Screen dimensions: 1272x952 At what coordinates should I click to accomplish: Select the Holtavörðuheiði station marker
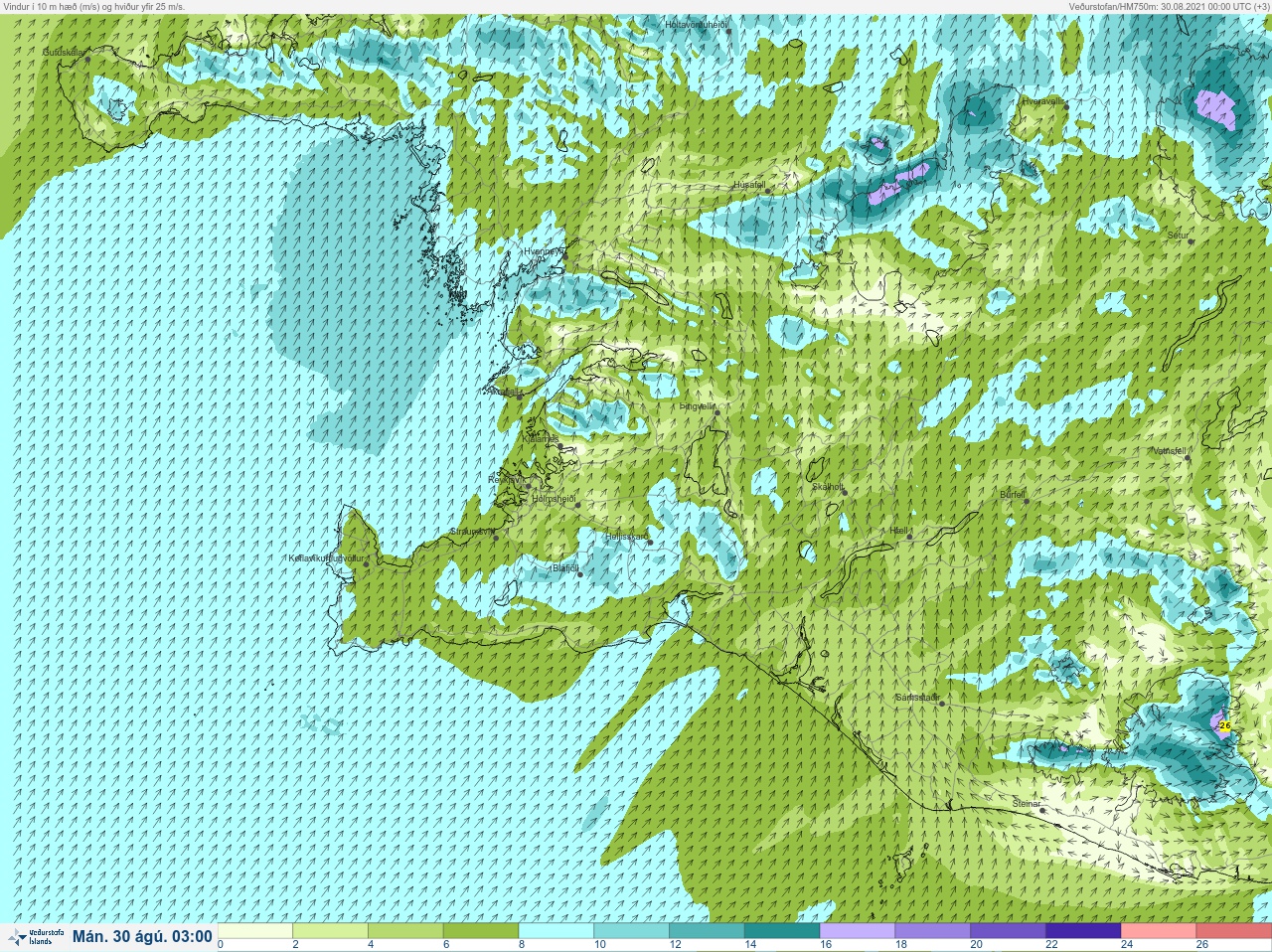pyautogui.click(x=729, y=32)
